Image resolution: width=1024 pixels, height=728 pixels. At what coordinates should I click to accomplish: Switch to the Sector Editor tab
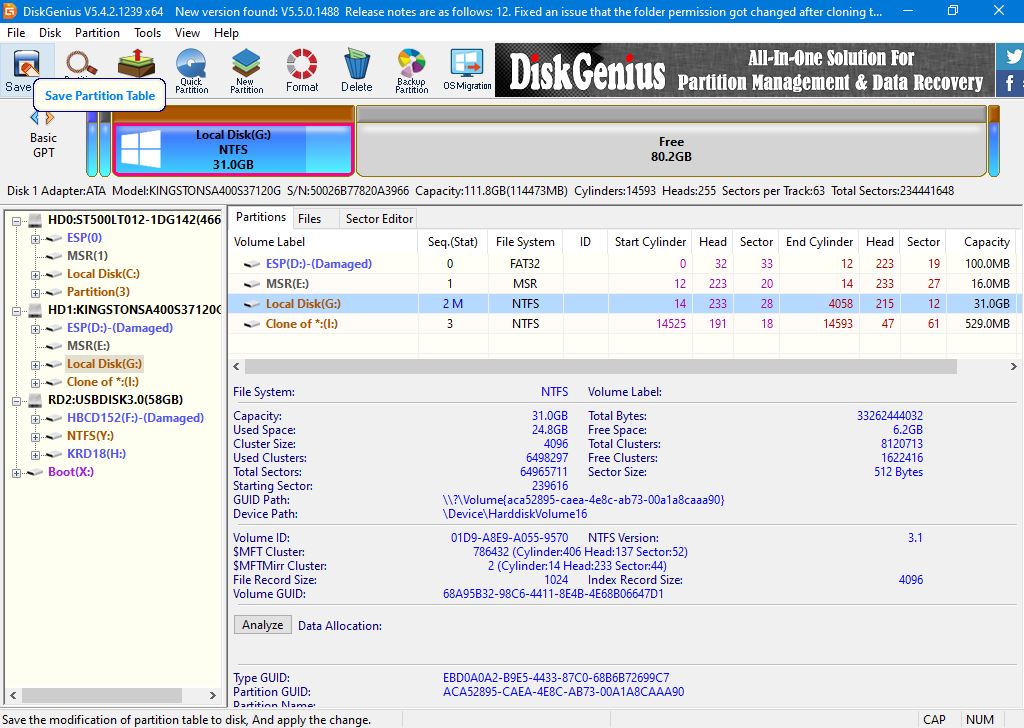[x=379, y=218]
